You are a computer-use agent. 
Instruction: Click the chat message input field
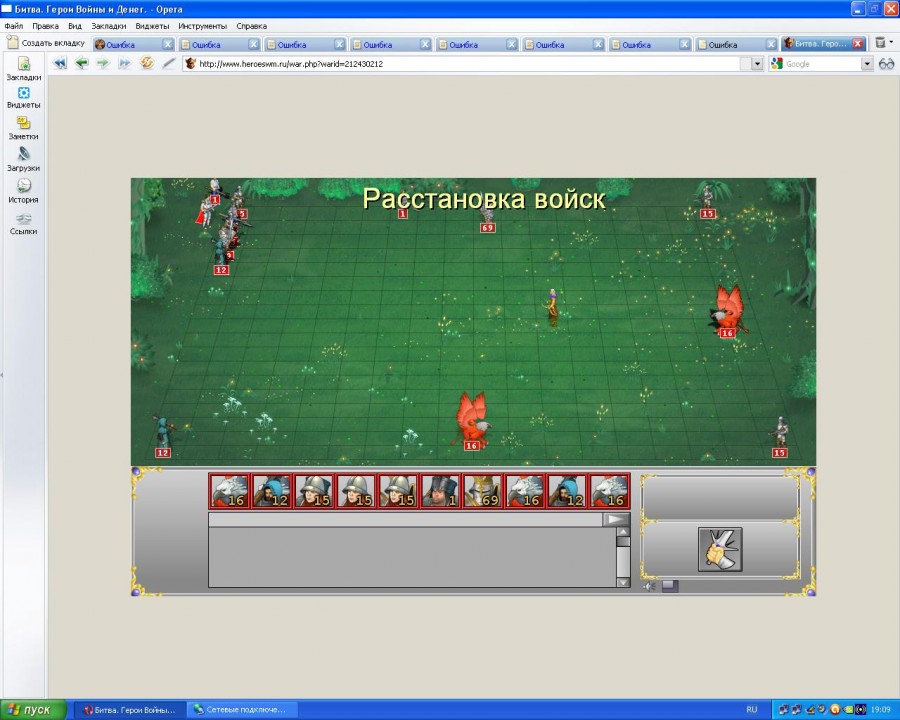[405, 520]
